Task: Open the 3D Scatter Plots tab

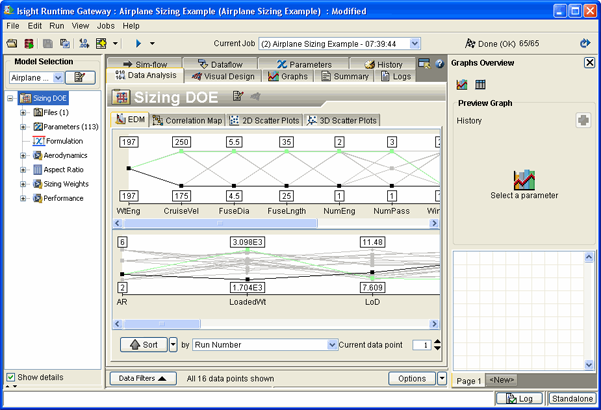Action: 342,120
